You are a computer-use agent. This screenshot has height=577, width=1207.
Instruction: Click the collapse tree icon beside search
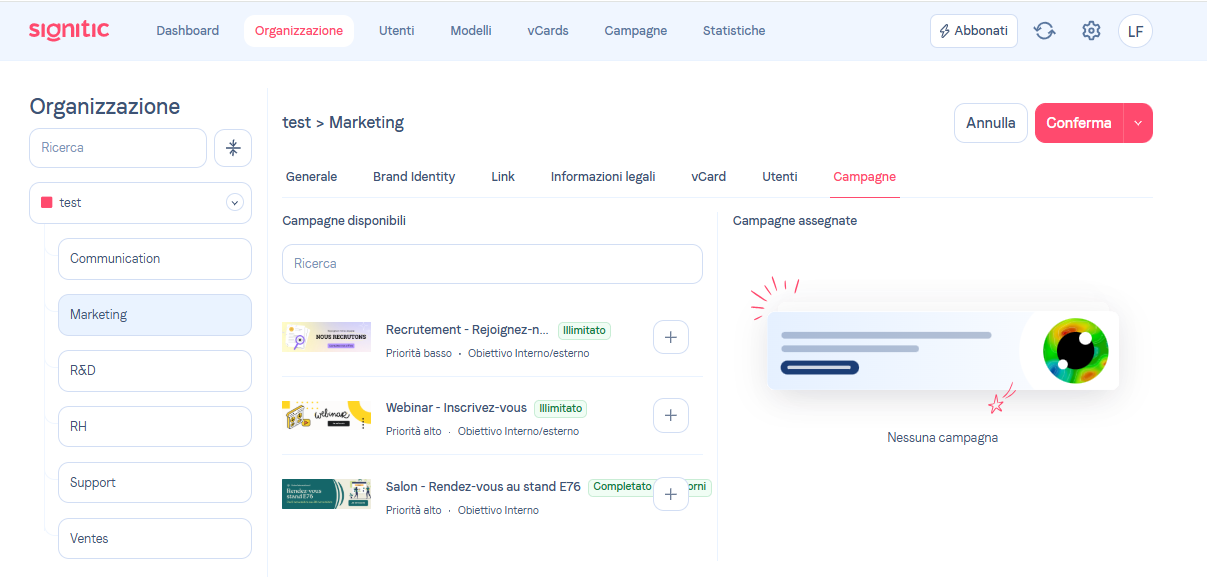(233, 148)
